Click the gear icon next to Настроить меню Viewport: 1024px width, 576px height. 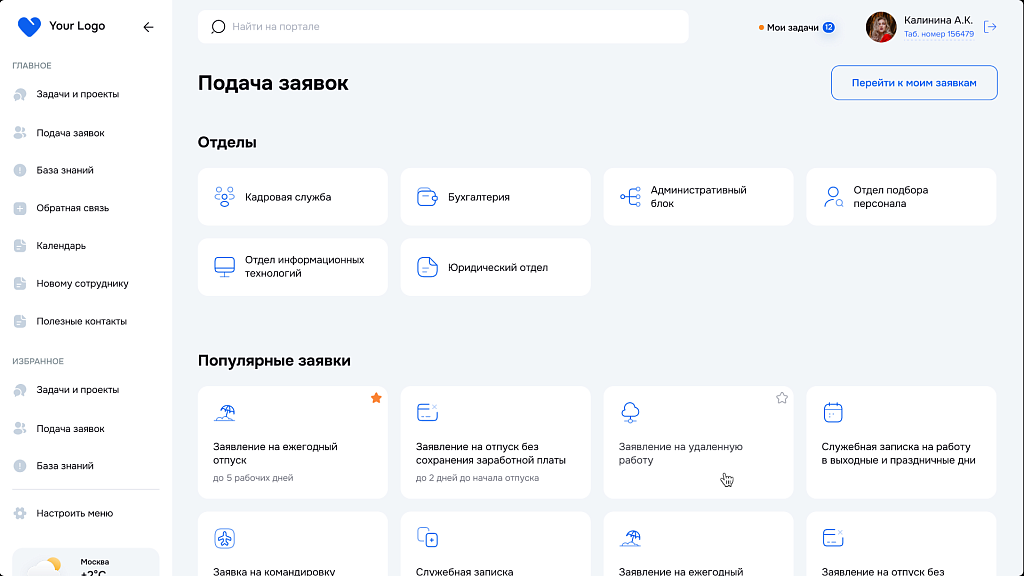click(x=18, y=513)
